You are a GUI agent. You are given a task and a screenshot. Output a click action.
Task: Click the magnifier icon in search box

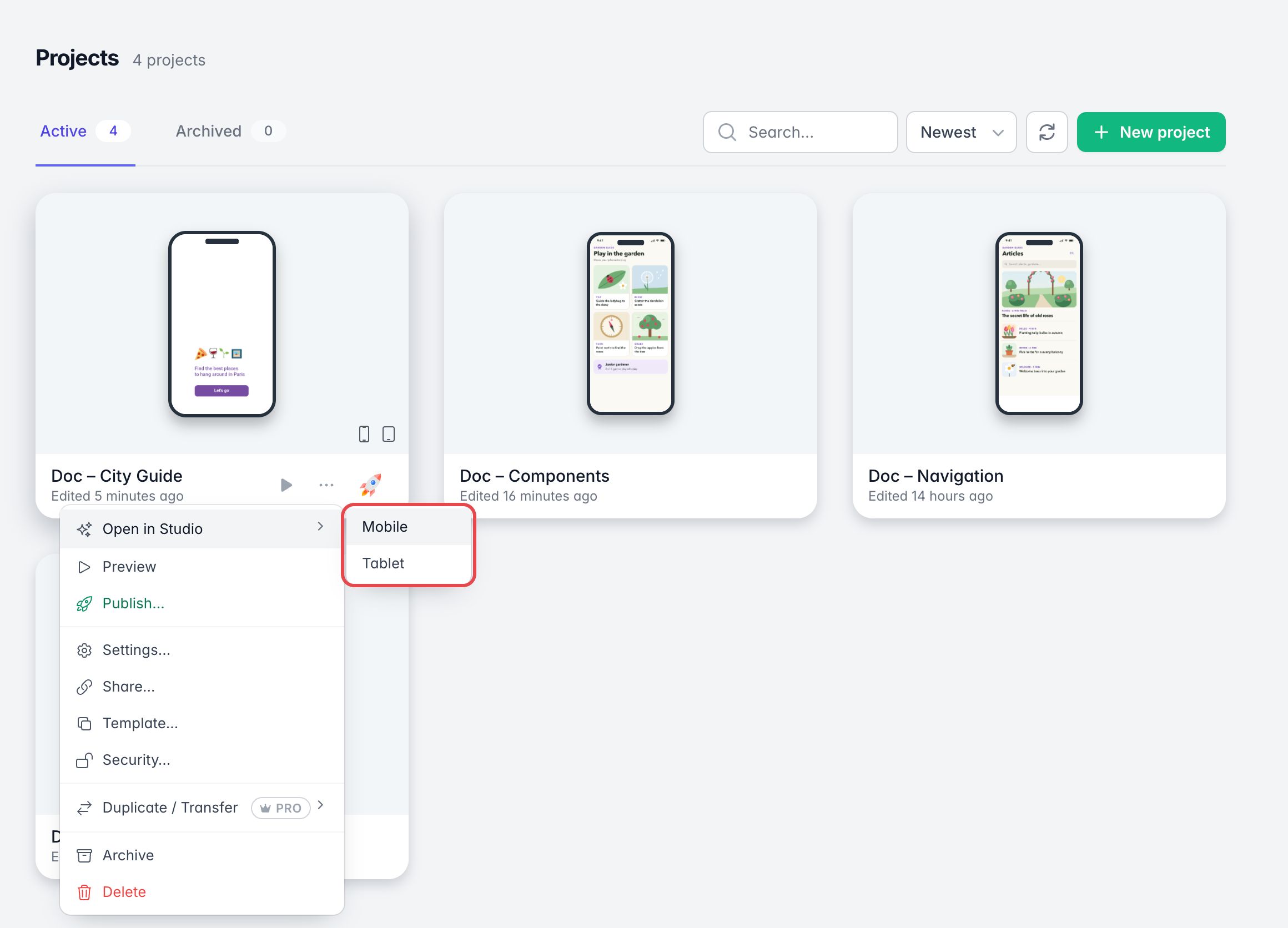[x=727, y=132]
